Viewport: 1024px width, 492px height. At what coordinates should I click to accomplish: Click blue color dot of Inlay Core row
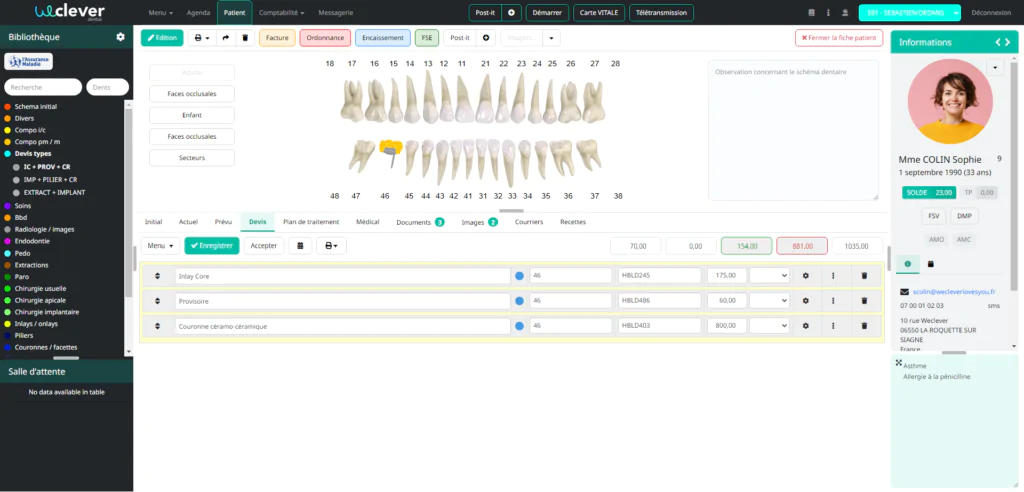click(x=520, y=276)
